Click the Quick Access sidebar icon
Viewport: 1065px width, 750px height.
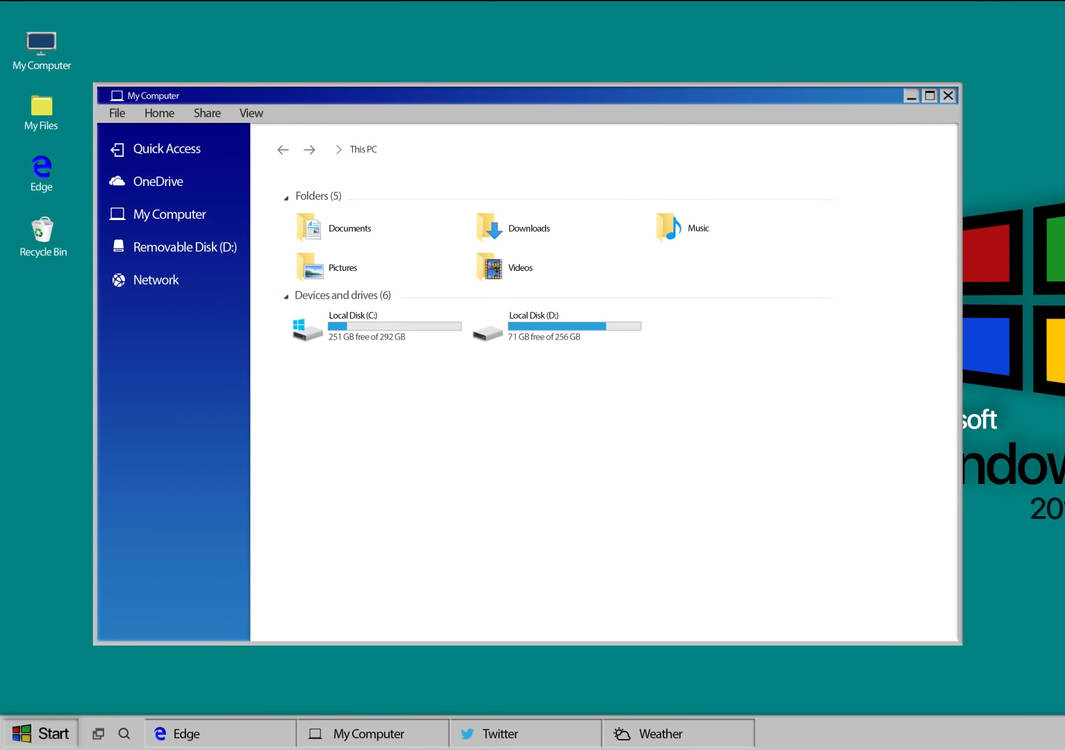pos(118,149)
